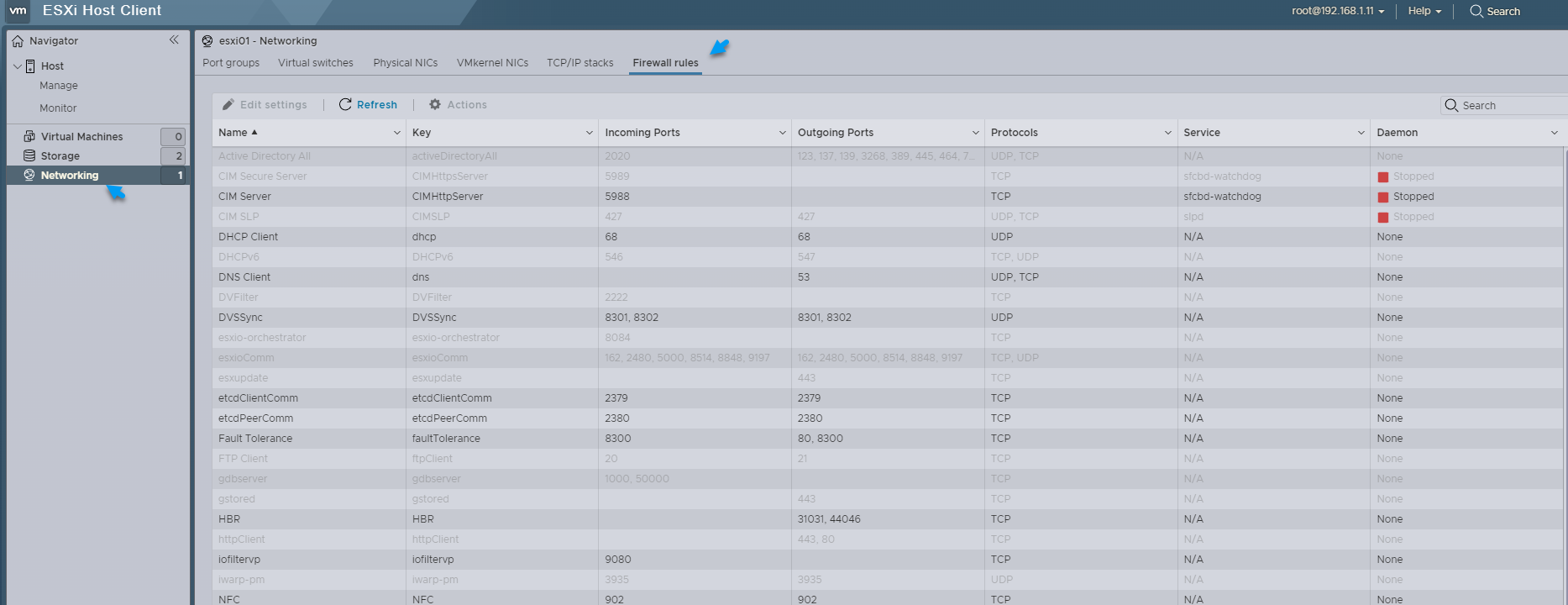
Task: Click red stopped indicator for CIM SLP
Action: coord(1383,217)
